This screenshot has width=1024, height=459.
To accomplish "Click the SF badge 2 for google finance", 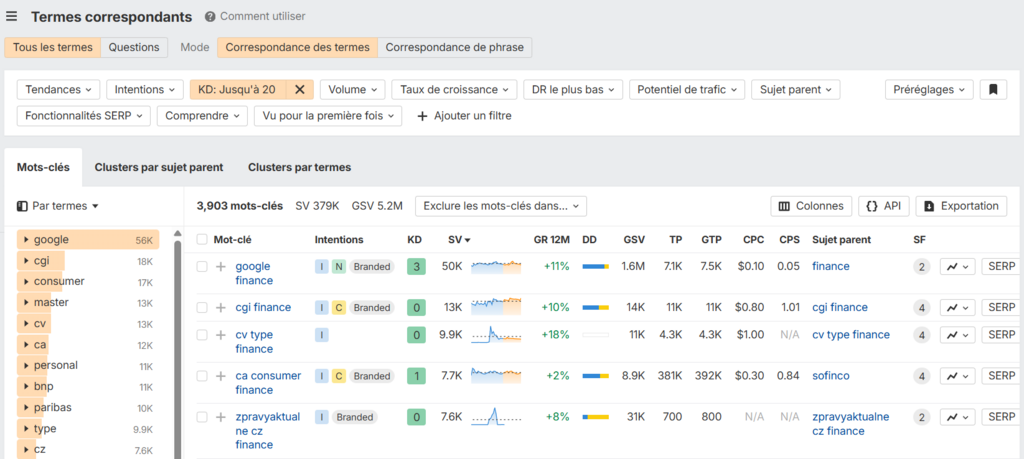I will [921, 266].
